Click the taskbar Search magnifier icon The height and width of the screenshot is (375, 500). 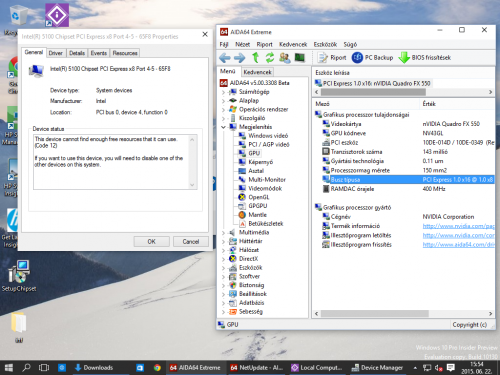(x=26, y=367)
